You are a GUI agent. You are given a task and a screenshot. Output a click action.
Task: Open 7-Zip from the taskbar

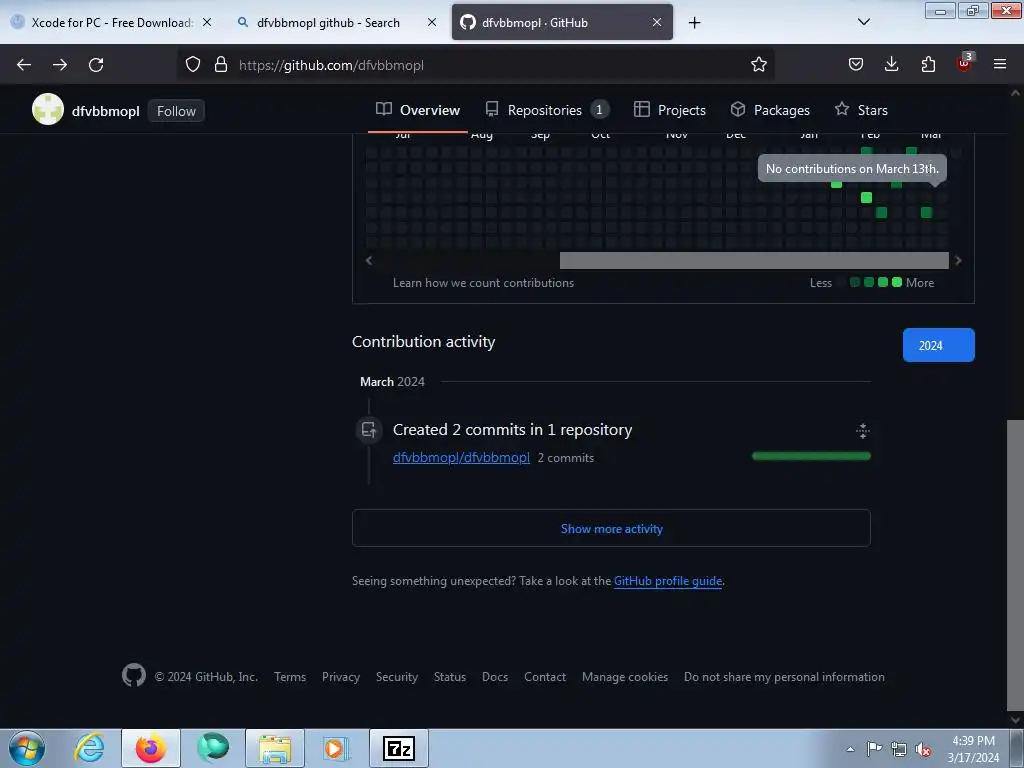click(399, 748)
